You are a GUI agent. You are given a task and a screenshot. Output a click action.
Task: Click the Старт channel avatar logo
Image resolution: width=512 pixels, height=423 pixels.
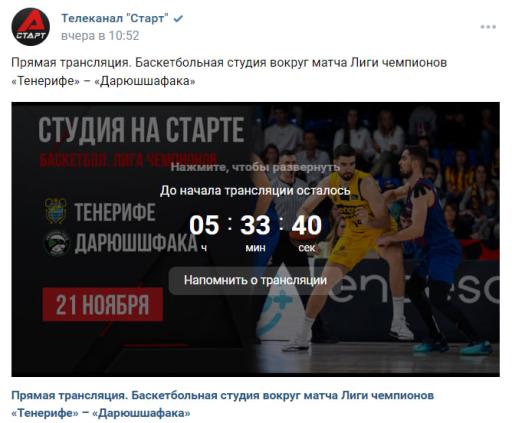[30, 27]
